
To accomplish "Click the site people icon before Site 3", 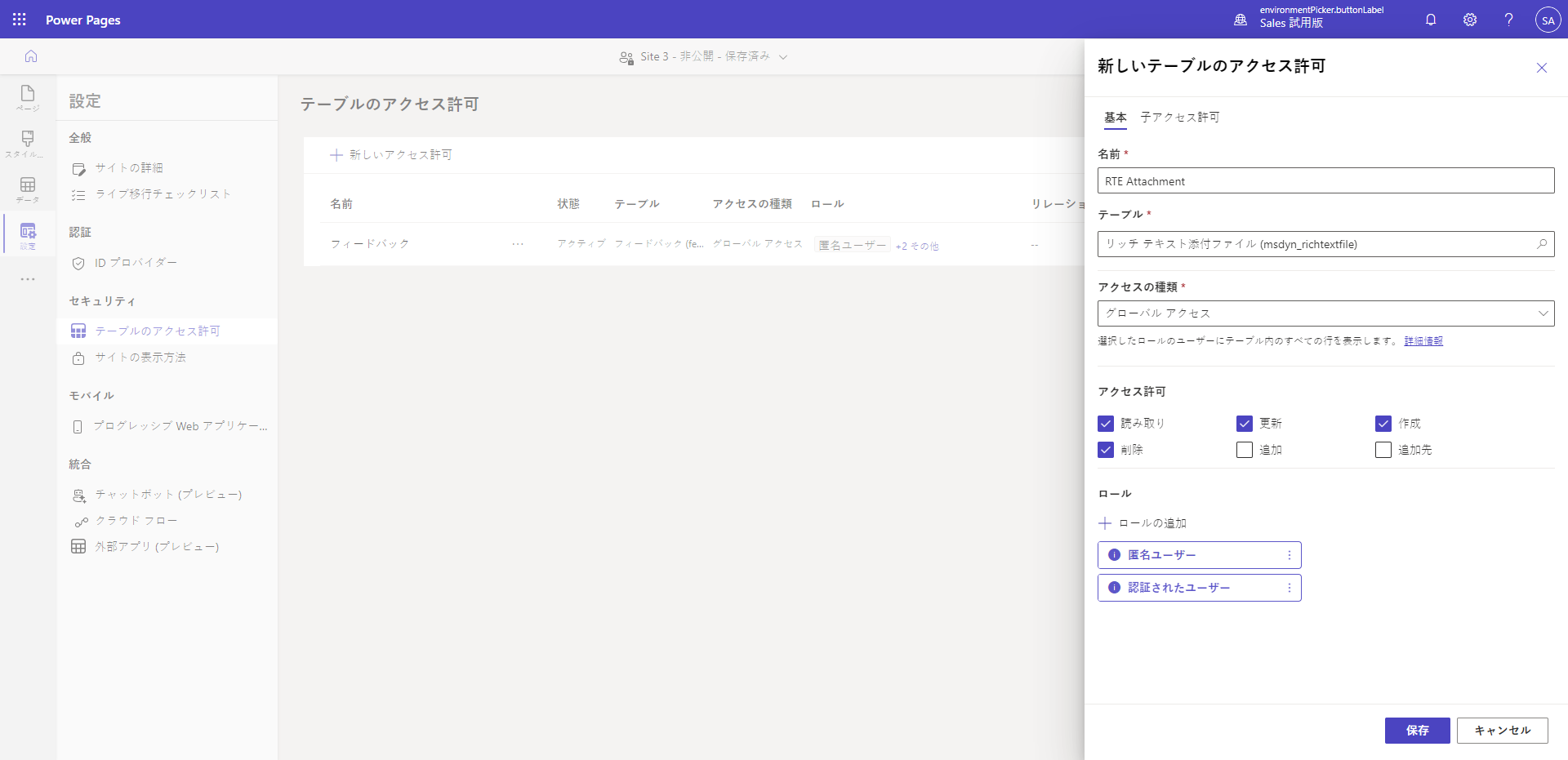I will 626,57.
